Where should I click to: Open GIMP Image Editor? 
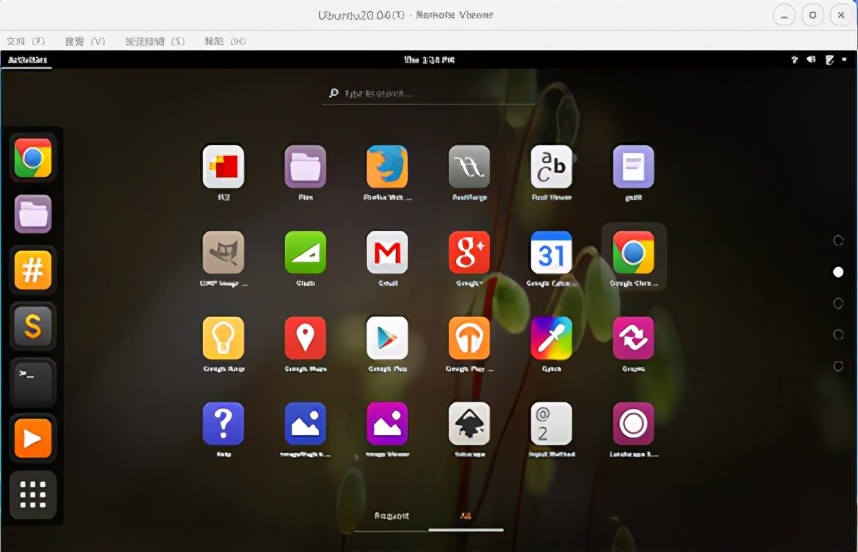coord(223,252)
